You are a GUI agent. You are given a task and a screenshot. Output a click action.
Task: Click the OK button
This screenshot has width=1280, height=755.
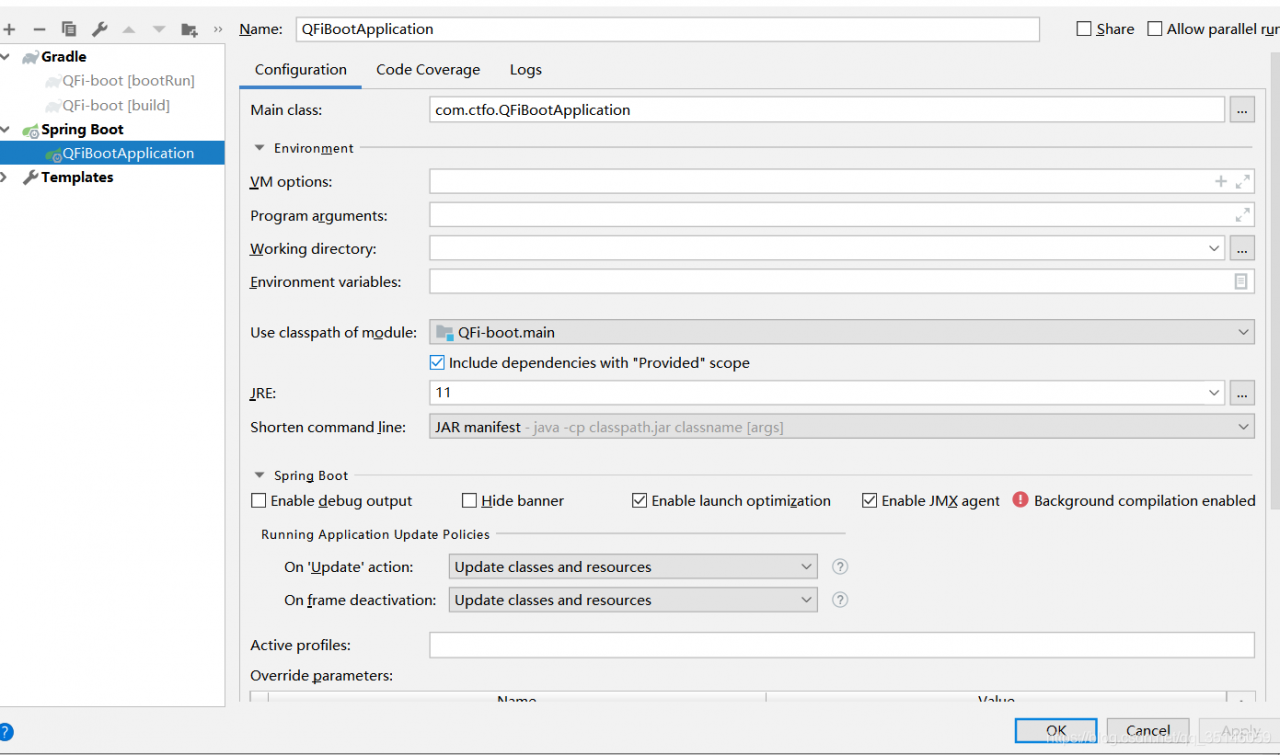click(1055, 731)
